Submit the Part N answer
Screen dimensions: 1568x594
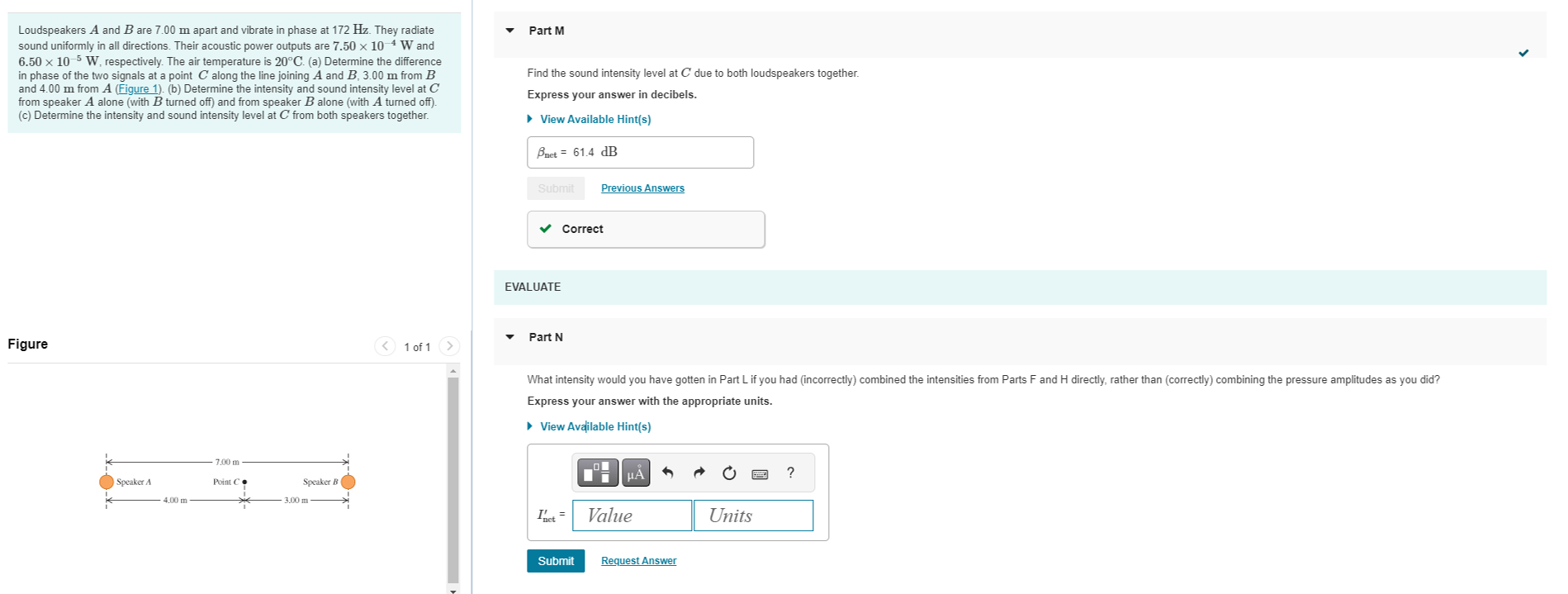[x=555, y=560]
